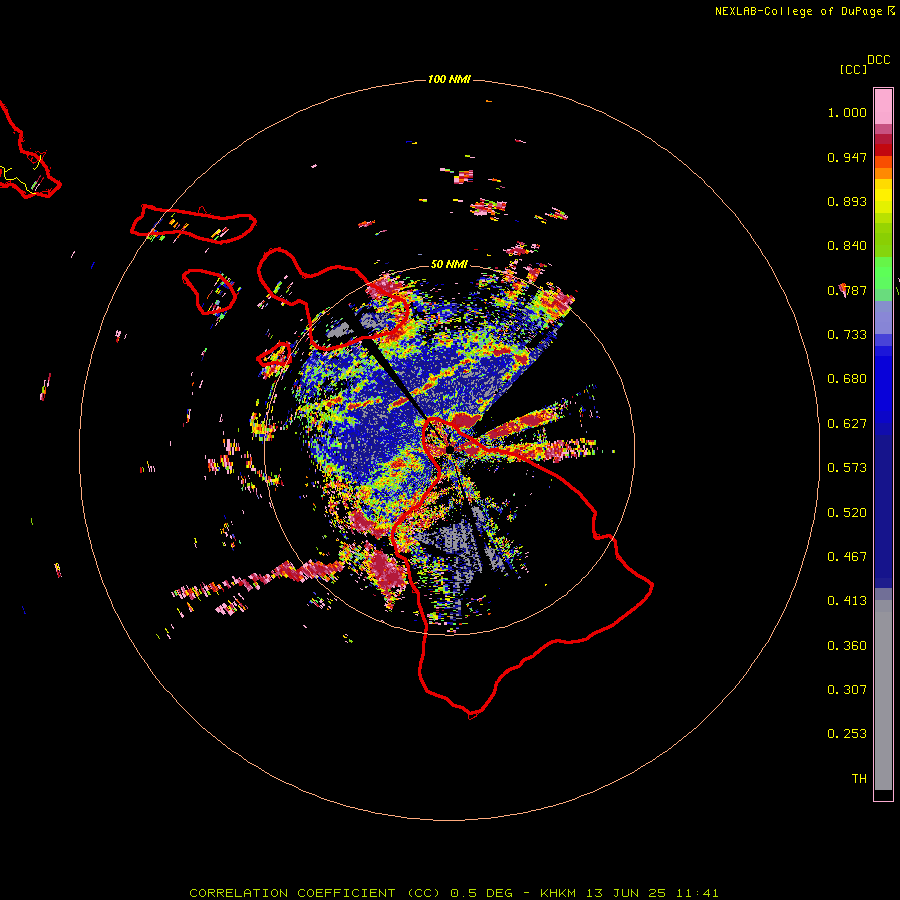Select the 0.787 scale value
900x900 pixels.
[847, 290]
